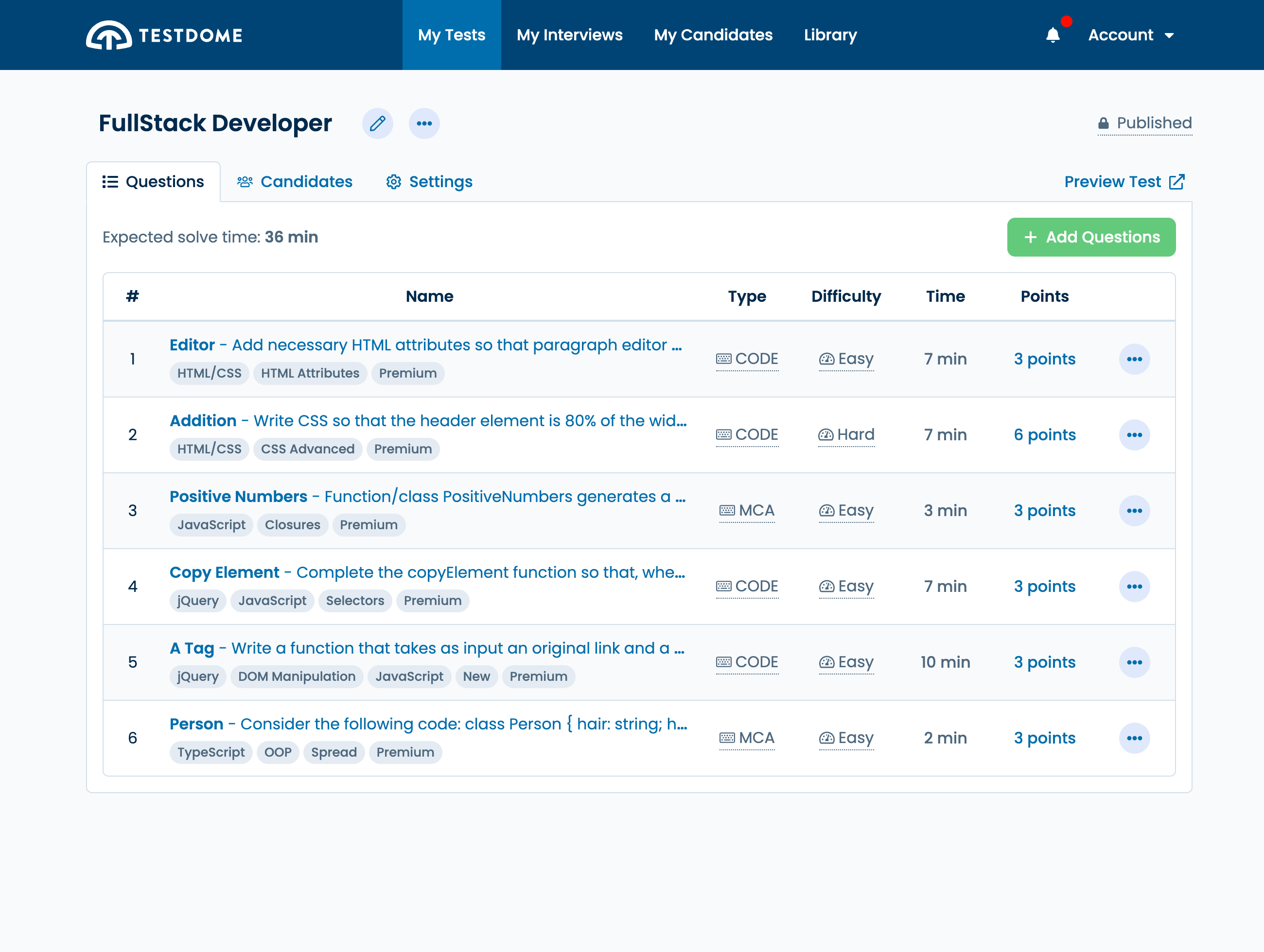
Task: Open the three-dot menu next to test title
Action: (424, 123)
